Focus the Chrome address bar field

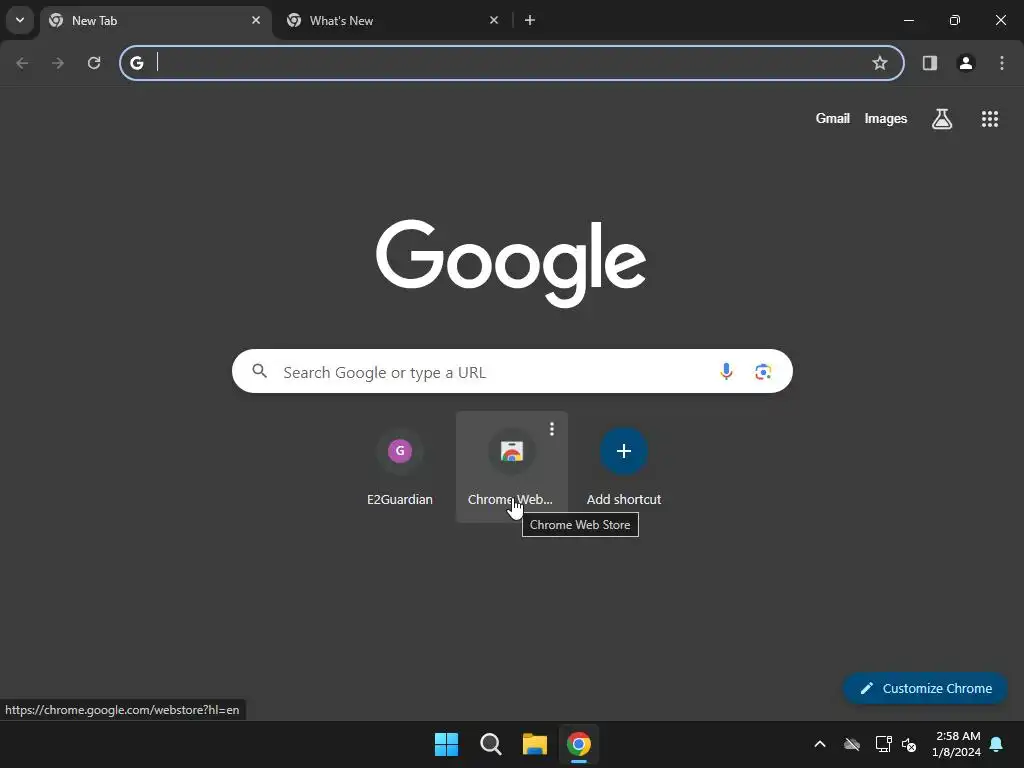511,63
